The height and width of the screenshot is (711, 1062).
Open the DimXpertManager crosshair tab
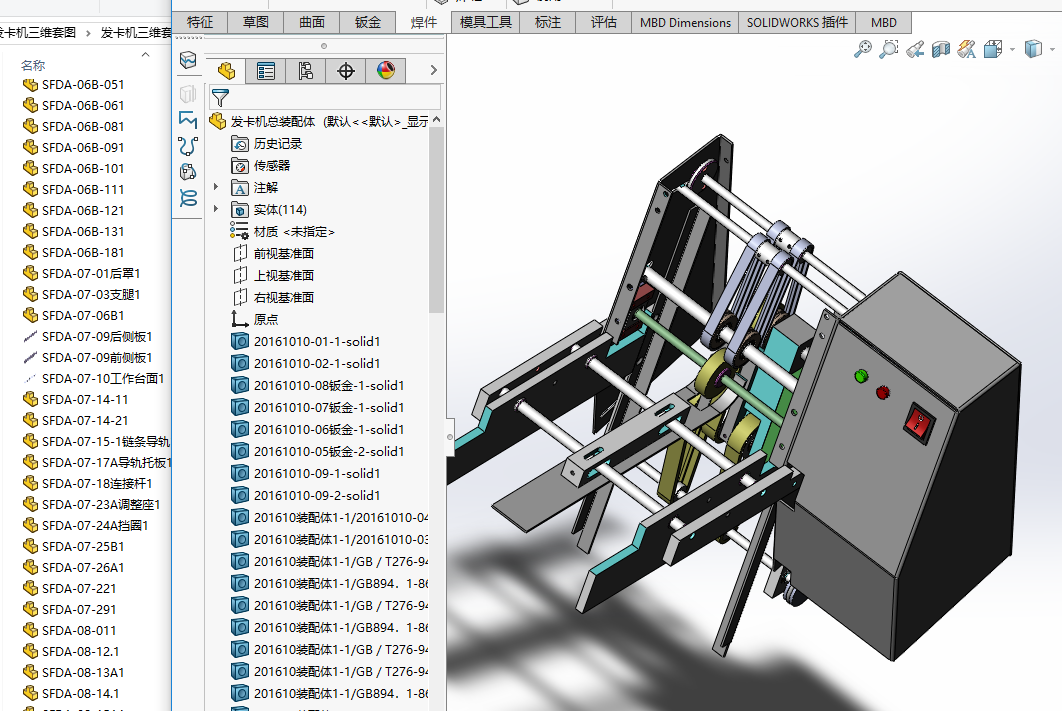click(x=346, y=70)
